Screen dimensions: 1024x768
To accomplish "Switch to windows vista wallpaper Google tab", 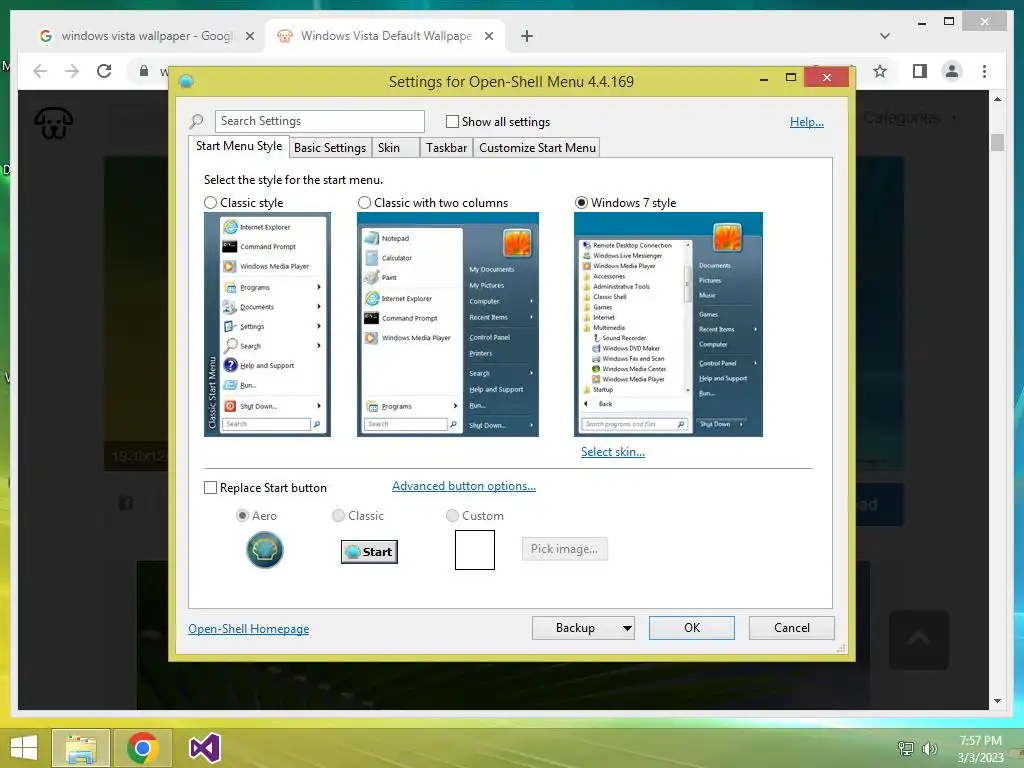I will click(146, 36).
